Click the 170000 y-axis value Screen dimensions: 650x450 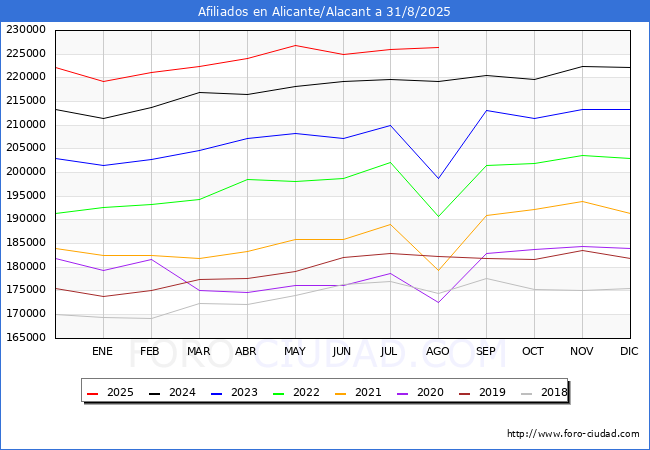point(26,314)
